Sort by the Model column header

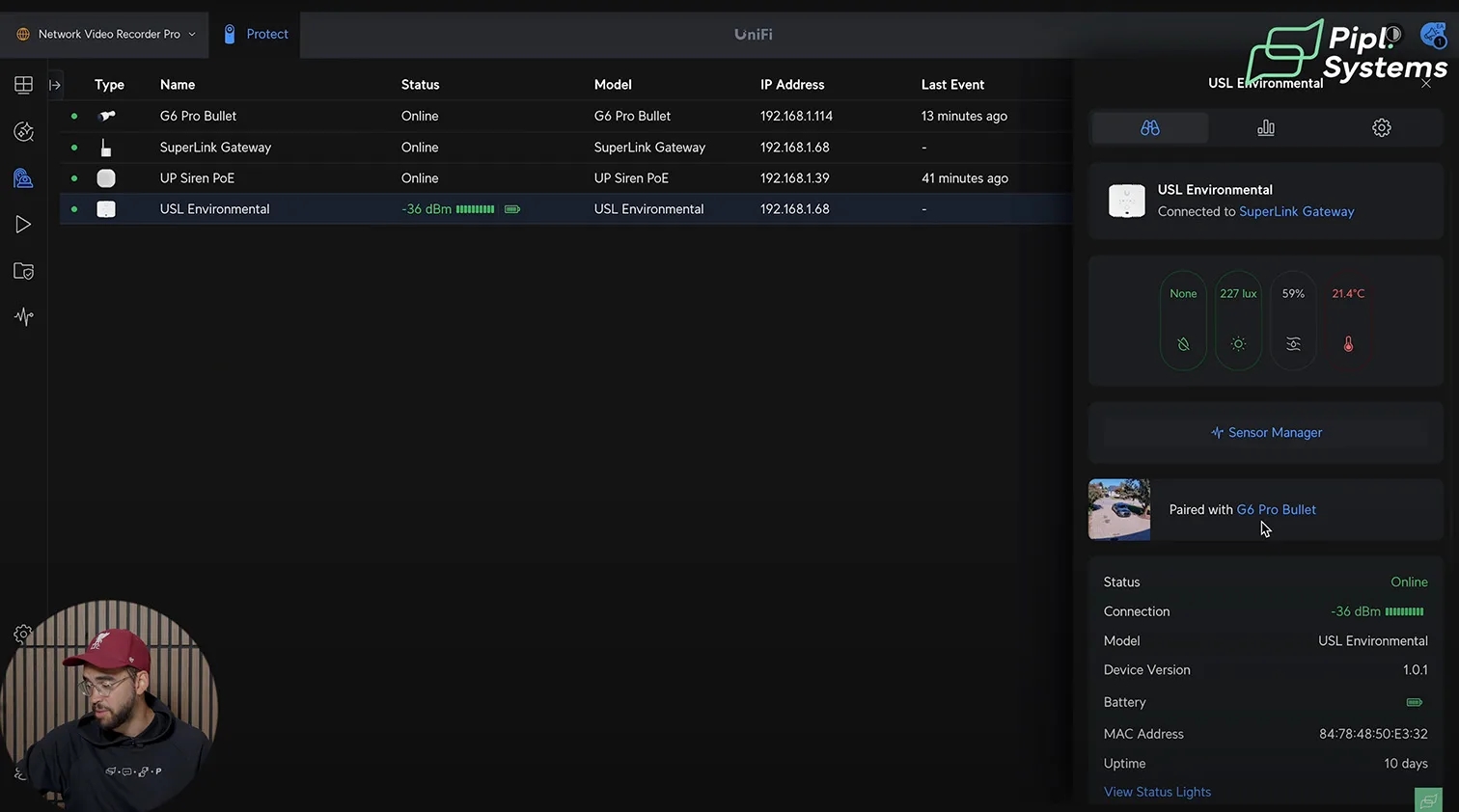(x=613, y=85)
